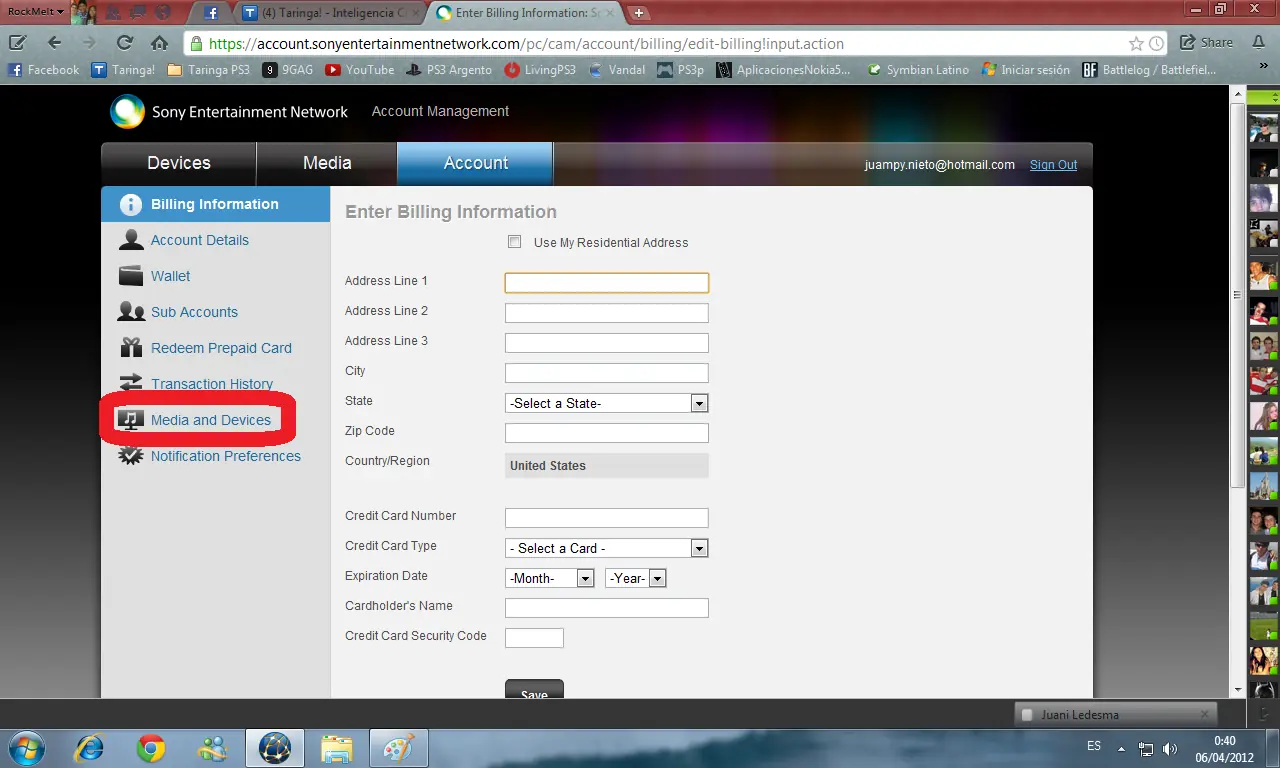Screen dimensions: 1280x768
Task: Switch to the Taringa! Inteligencia tab
Action: [331, 13]
